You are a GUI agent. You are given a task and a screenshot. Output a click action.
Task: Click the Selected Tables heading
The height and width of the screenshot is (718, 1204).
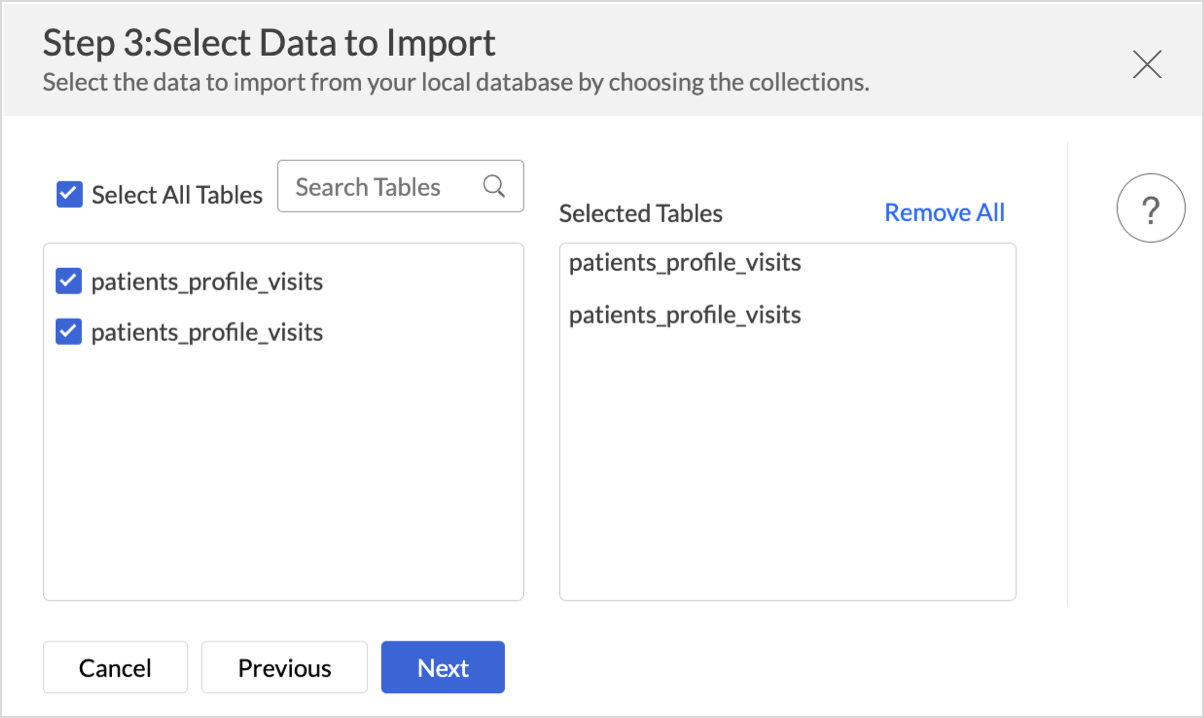click(x=641, y=214)
